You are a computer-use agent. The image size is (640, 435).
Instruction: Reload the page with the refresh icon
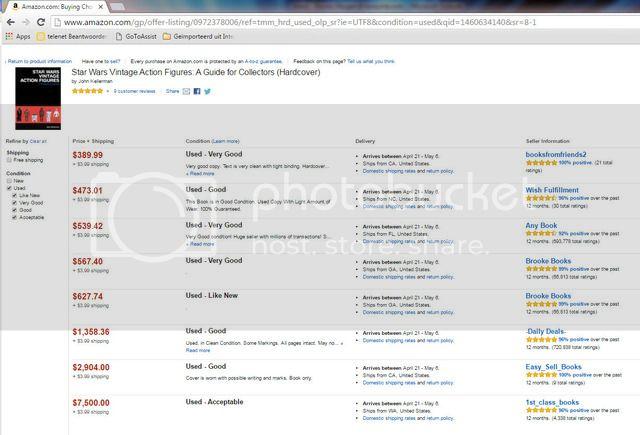pyautogui.click(x=40, y=22)
